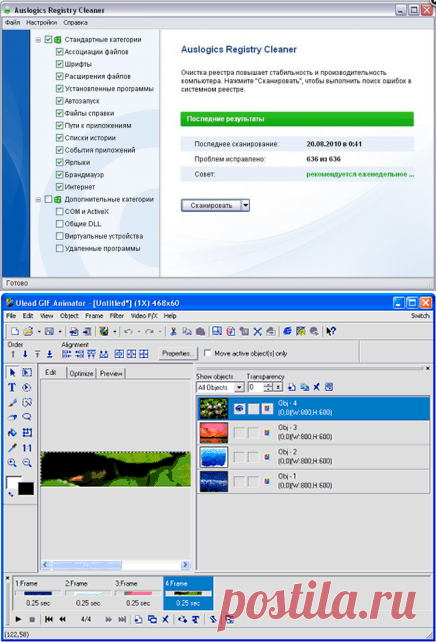The height and width of the screenshot is (642, 436).
Task: Click the context Help arrow icon
Action: pyautogui.click(x=331, y=331)
